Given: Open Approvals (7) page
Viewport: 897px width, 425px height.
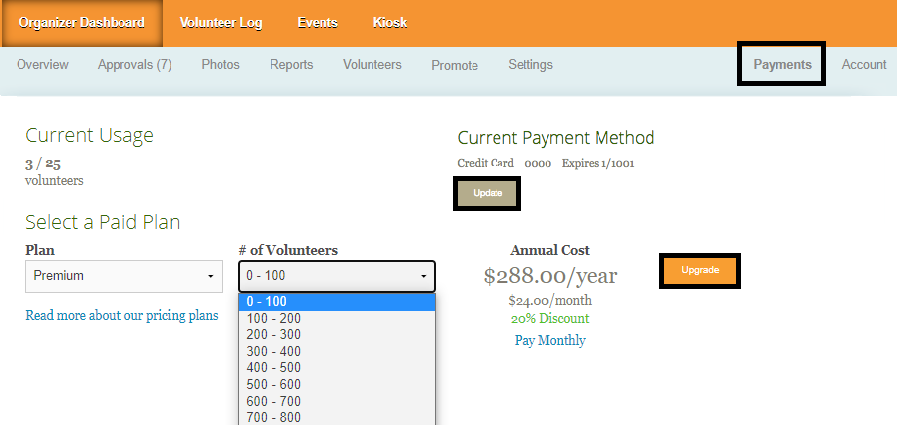Looking at the screenshot, I should click(x=134, y=65).
